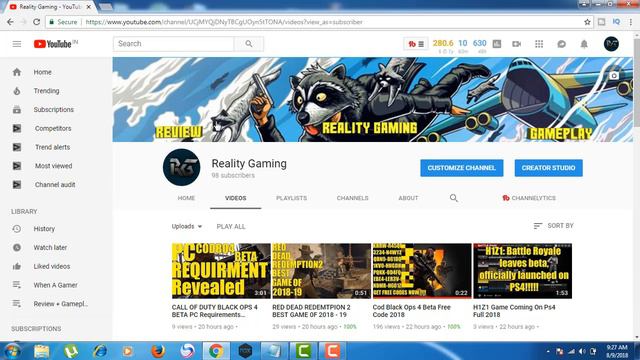The height and width of the screenshot is (360, 640).
Task: Open Cod Black Ops 4 Beta Free Code title
Action: pyautogui.click(x=411, y=311)
